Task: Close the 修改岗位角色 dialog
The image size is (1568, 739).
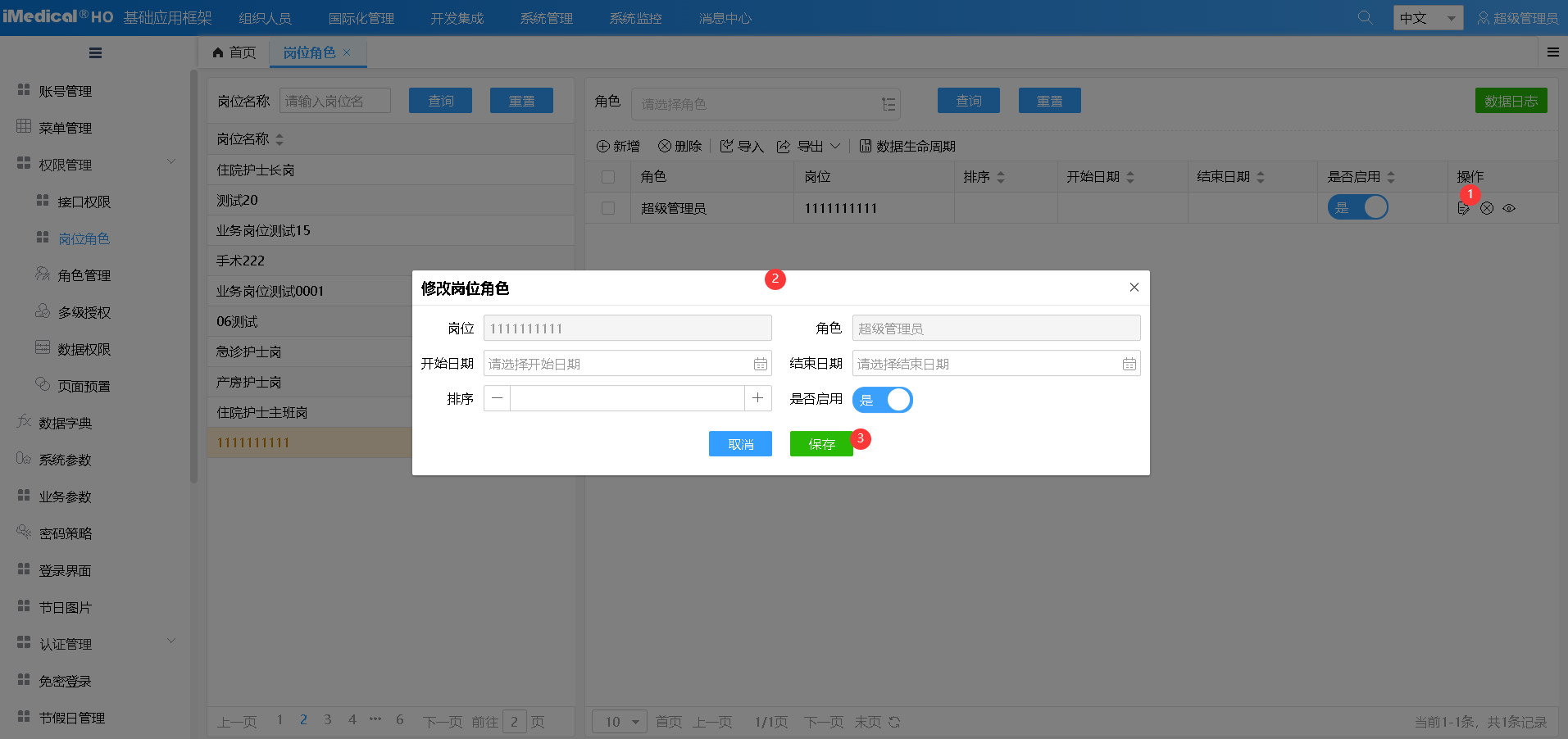Action: point(1134,288)
